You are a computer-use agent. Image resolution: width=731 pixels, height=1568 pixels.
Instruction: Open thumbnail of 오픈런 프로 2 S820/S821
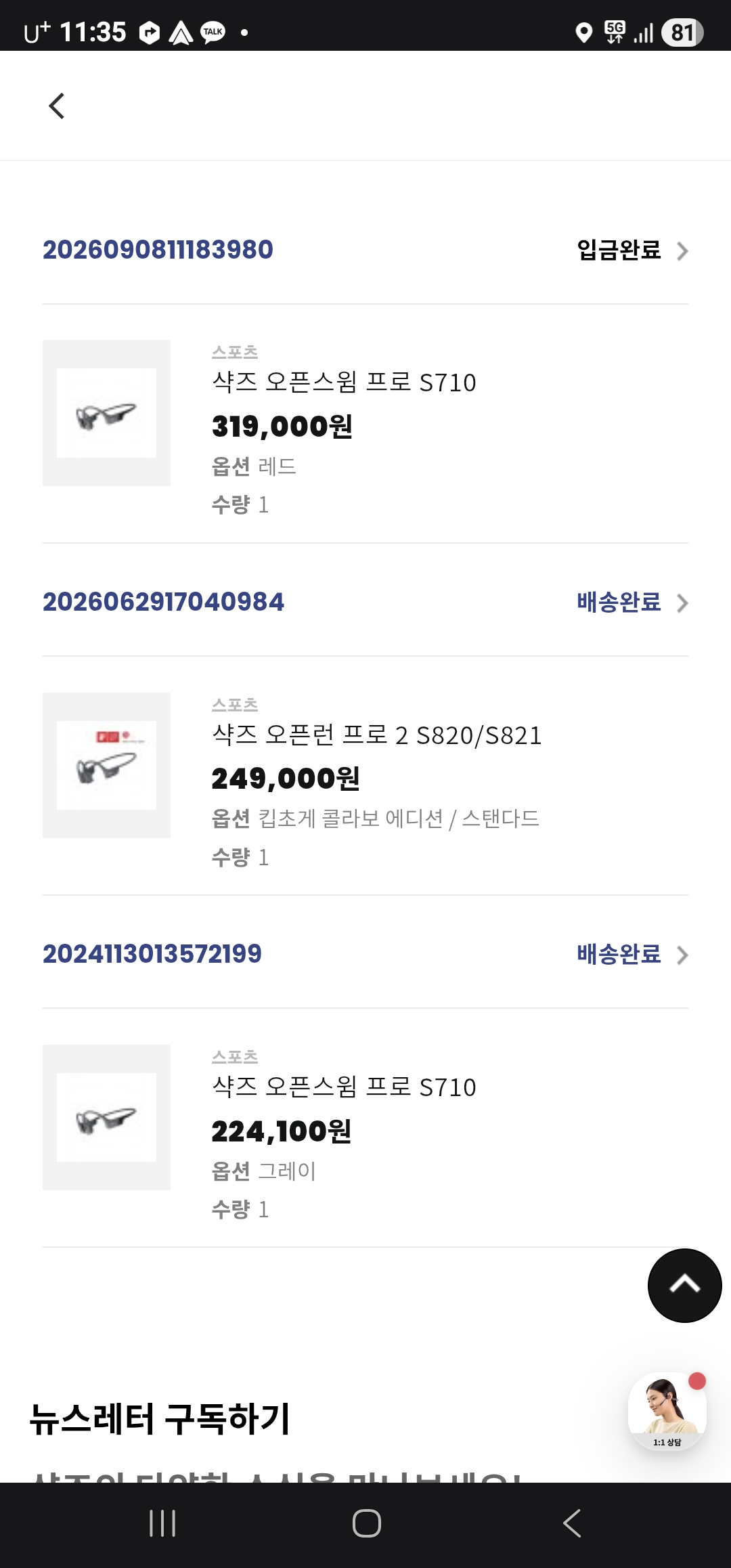[x=106, y=765]
